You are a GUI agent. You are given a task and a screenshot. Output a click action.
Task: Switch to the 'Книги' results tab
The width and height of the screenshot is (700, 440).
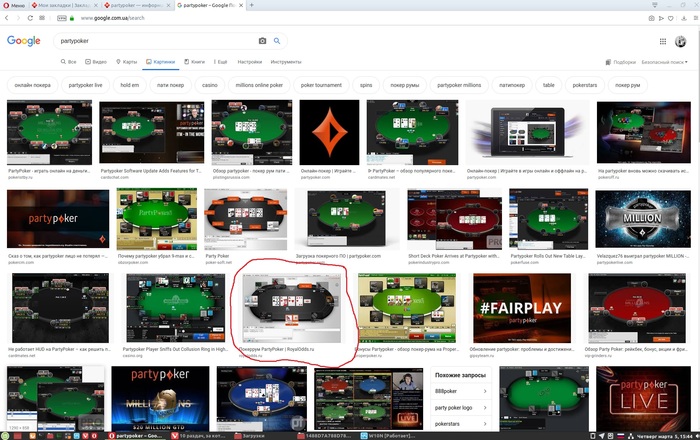(195, 62)
